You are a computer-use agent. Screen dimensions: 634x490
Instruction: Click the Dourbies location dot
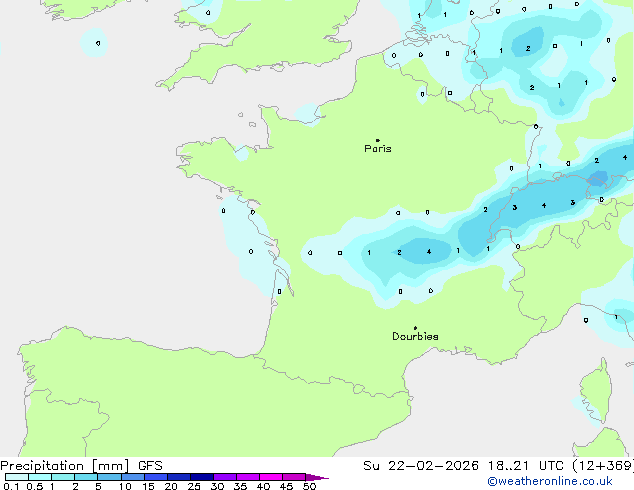415,328
